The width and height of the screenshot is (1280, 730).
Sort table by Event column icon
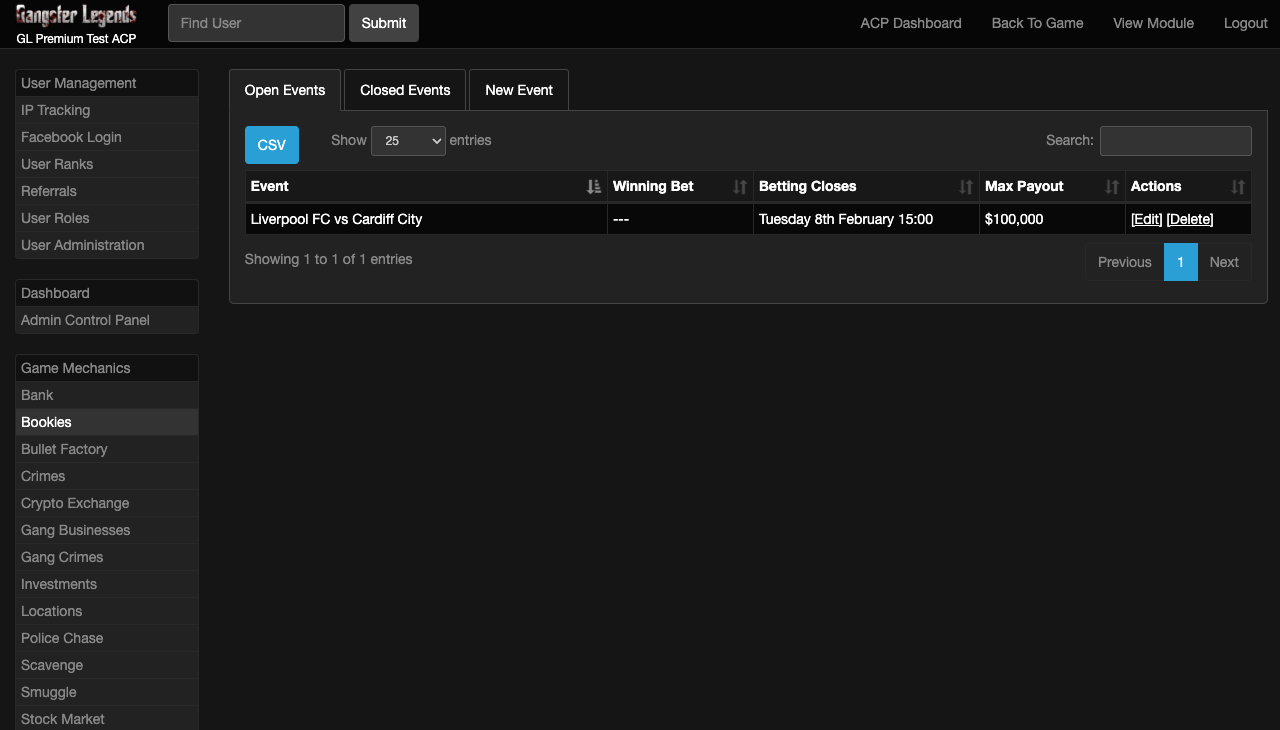pyautogui.click(x=594, y=187)
